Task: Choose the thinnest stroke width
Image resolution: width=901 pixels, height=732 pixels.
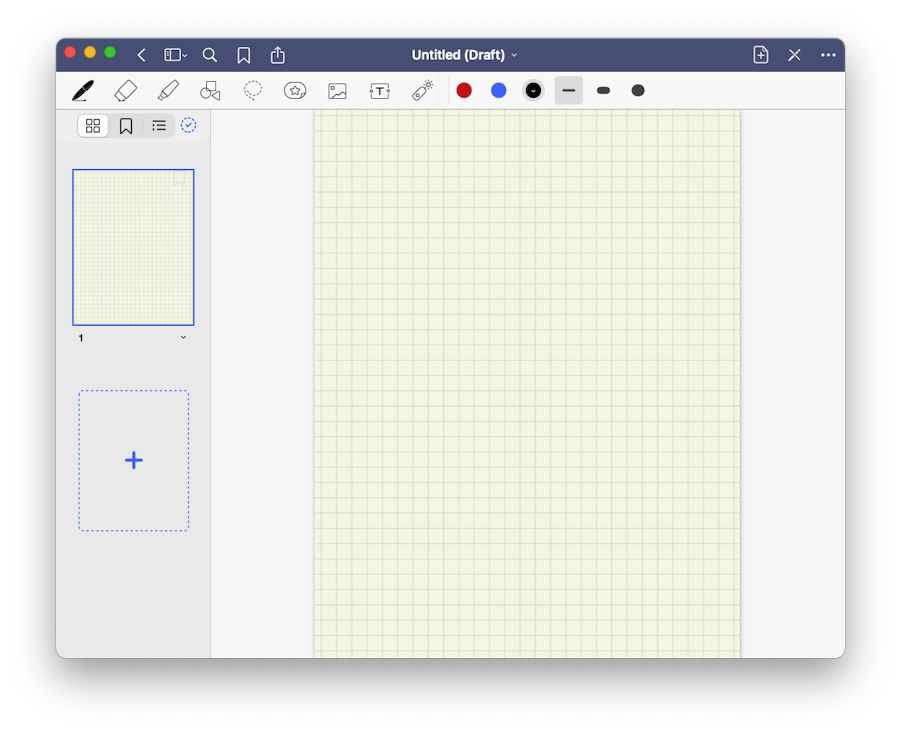Action: [x=568, y=90]
